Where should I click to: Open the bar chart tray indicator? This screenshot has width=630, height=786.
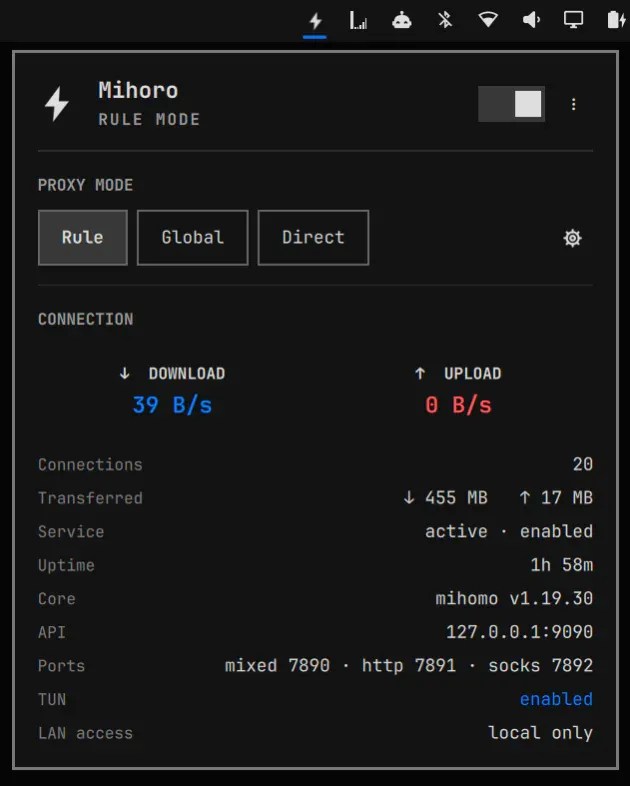tap(358, 21)
